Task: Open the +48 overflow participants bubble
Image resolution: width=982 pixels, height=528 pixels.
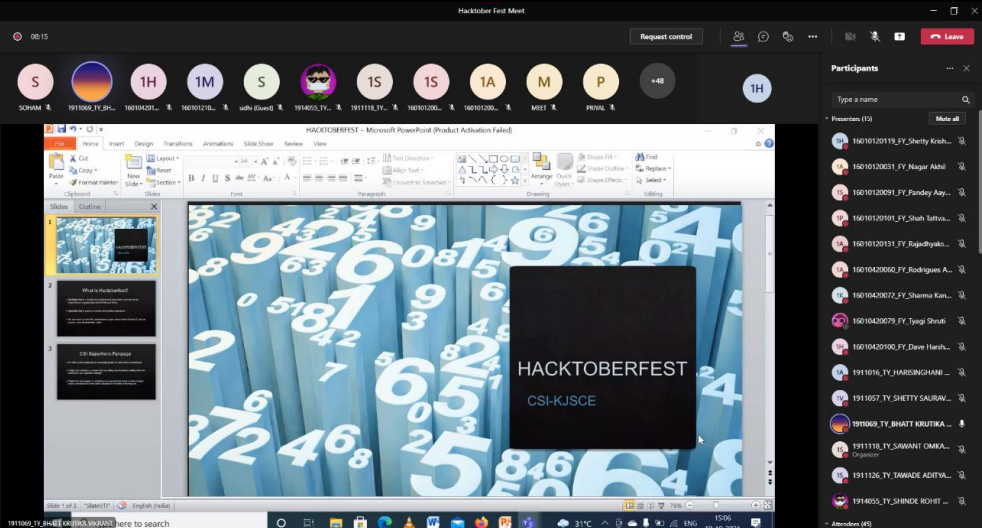Action: (657, 81)
